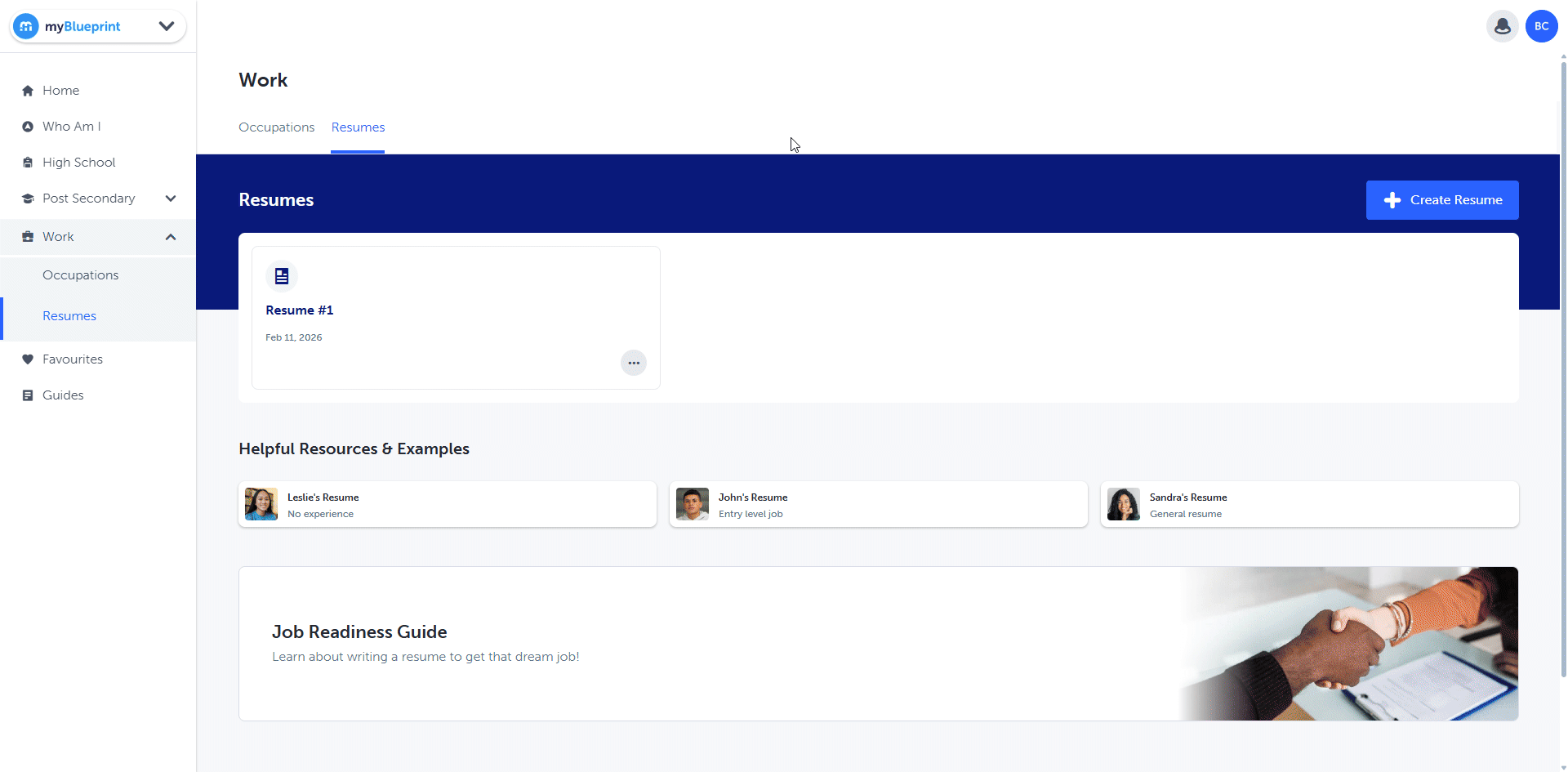Click the notifications bell icon
1568x772 pixels.
(1502, 26)
